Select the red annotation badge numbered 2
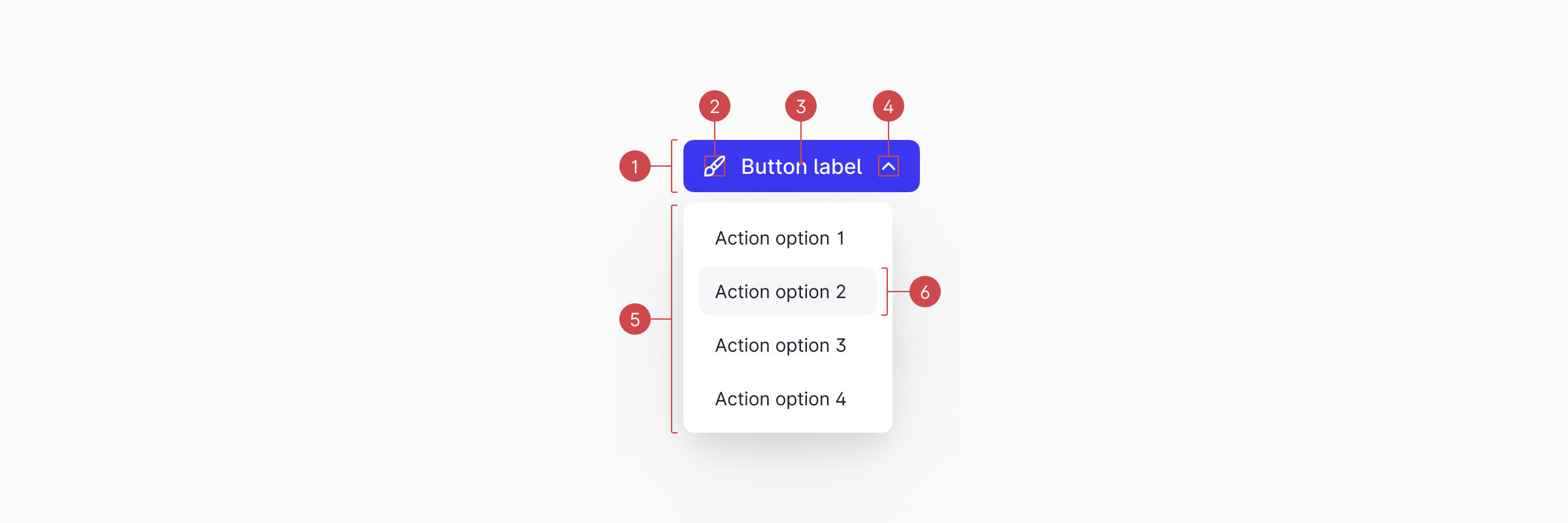 pyautogui.click(x=714, y=106)
